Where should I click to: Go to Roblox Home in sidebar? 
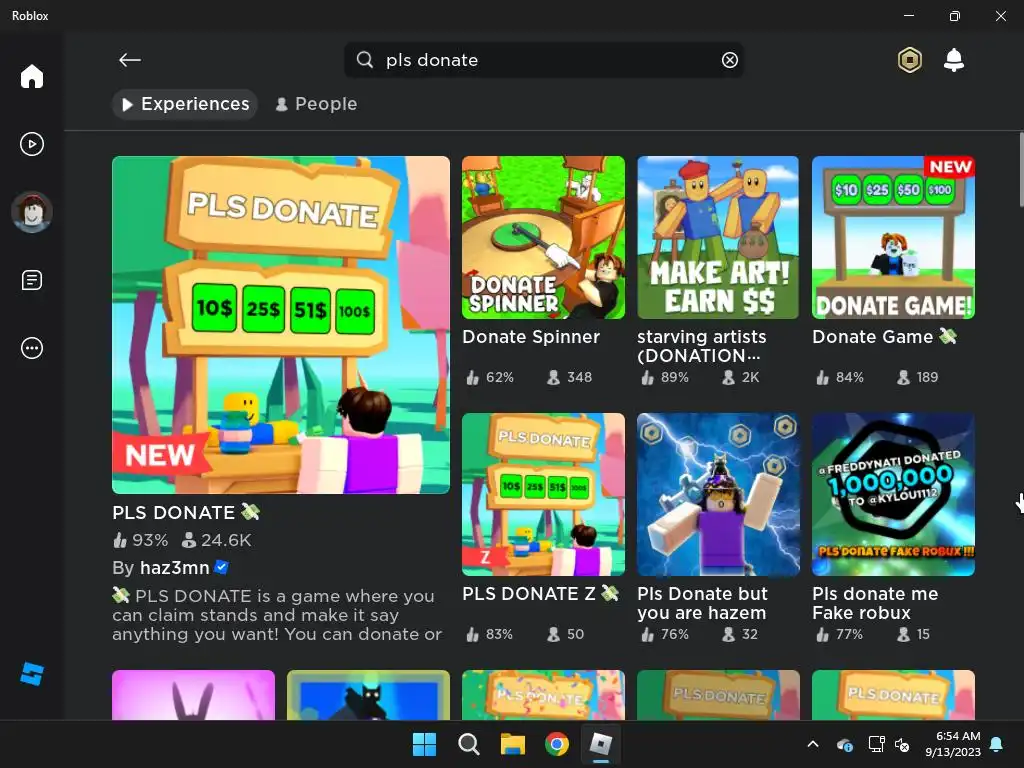tap(31, 76)
